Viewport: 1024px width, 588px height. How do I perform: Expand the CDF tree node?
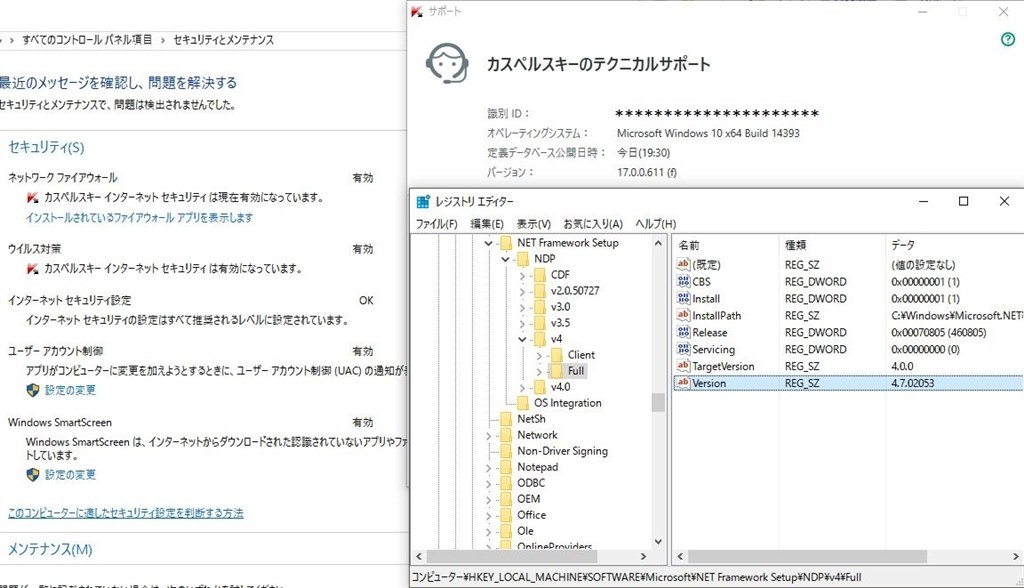[x=522, y=276]
